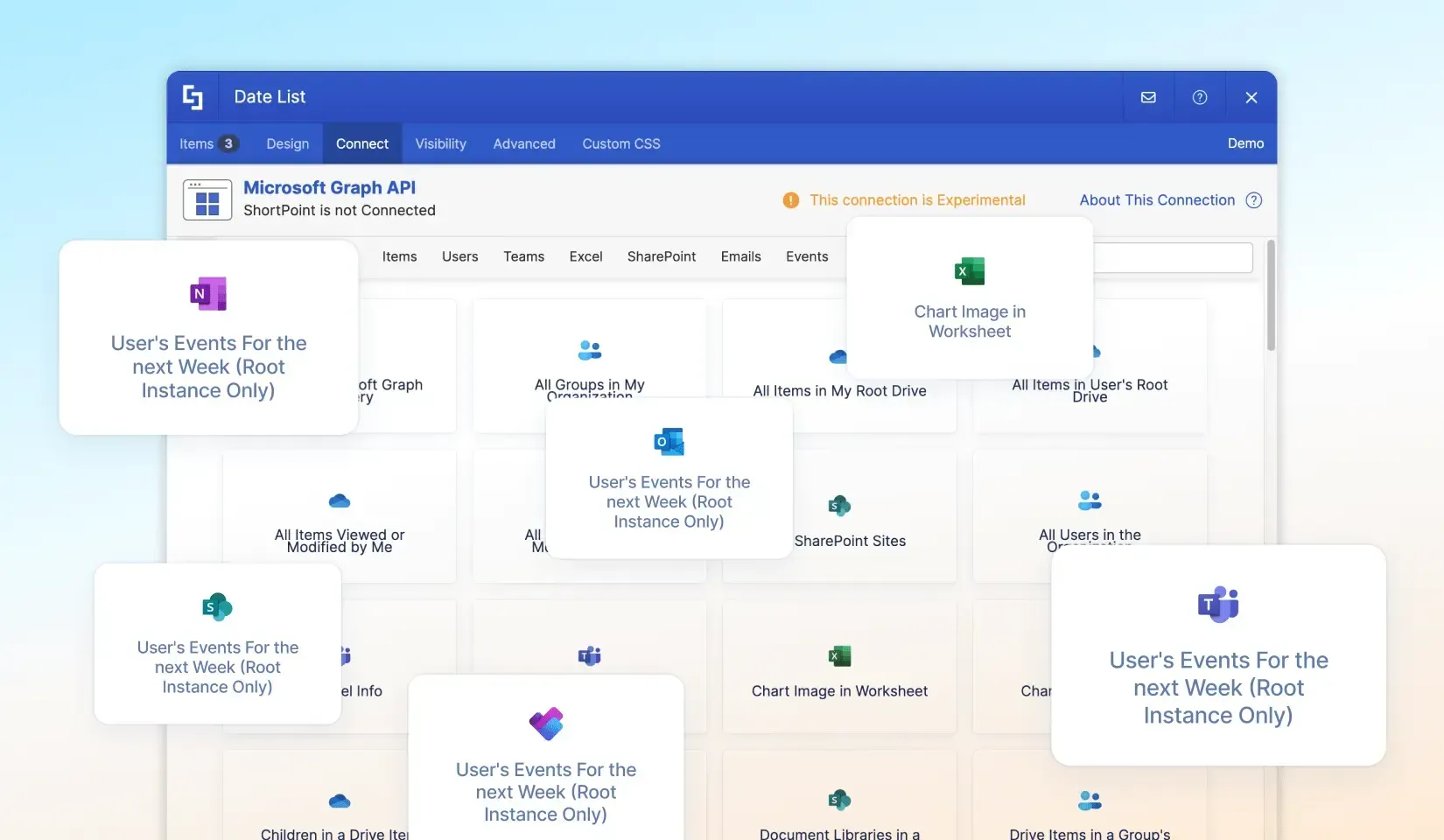The height and width of the screenshot is (840, 1444).
Task: Click the Demo link
Action: click(1245, 143)
